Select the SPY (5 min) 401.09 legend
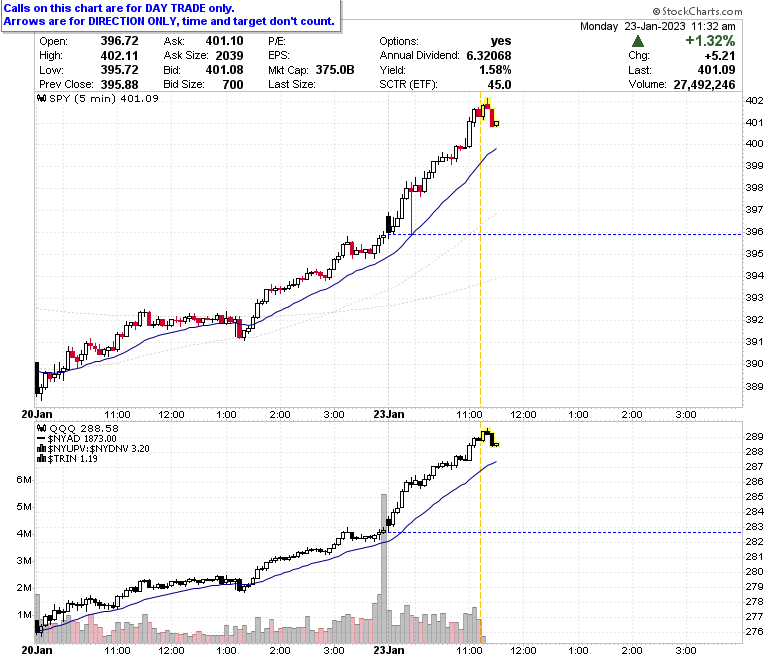The height and width of the screenshot is (659, 780). pos(104,98)
